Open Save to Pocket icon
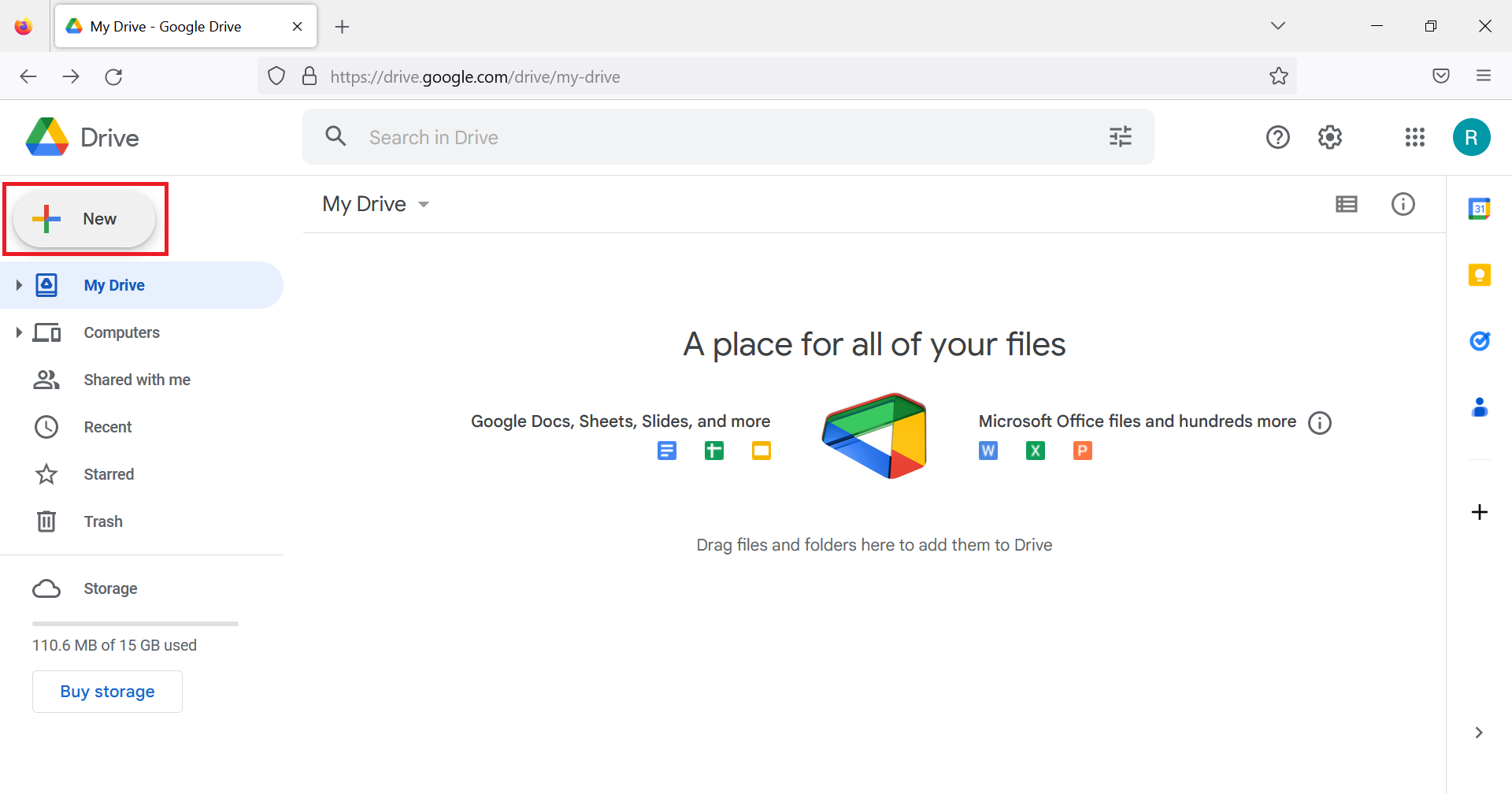Image resolution: width=1512 pixels, height=794 pixels. tap(1441, 76)
